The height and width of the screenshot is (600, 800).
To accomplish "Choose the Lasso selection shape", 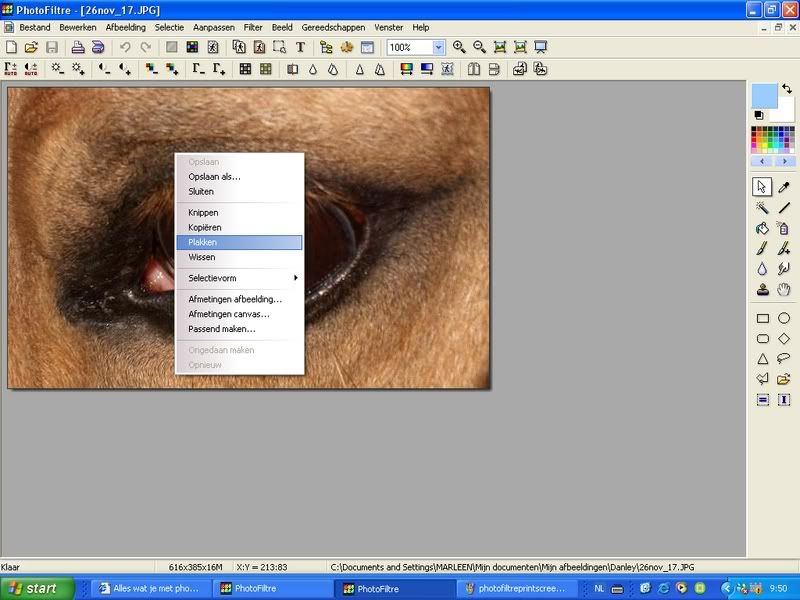I will coord(784,359).
